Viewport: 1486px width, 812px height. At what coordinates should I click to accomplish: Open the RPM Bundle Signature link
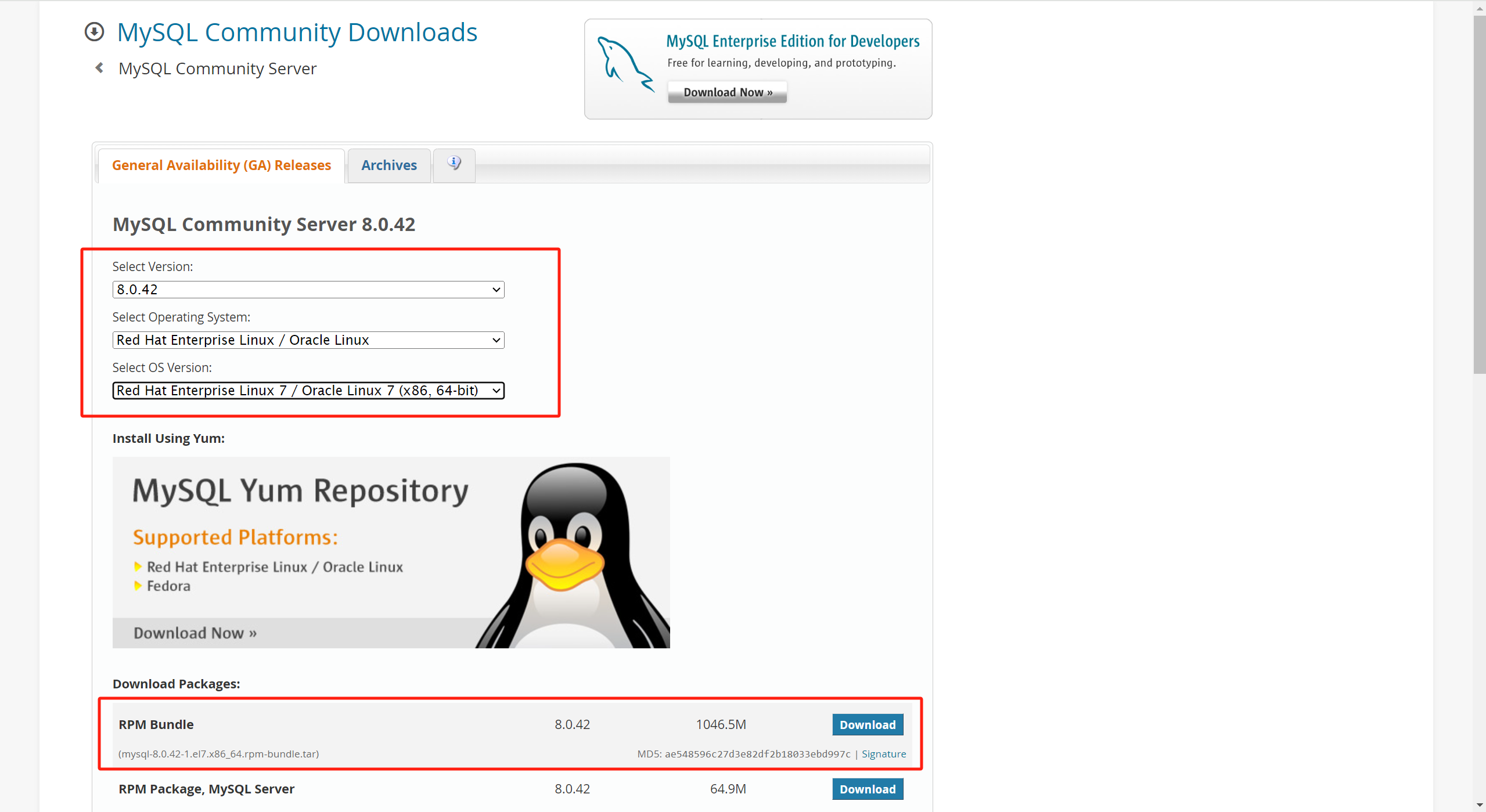click(x=883, y=754)
